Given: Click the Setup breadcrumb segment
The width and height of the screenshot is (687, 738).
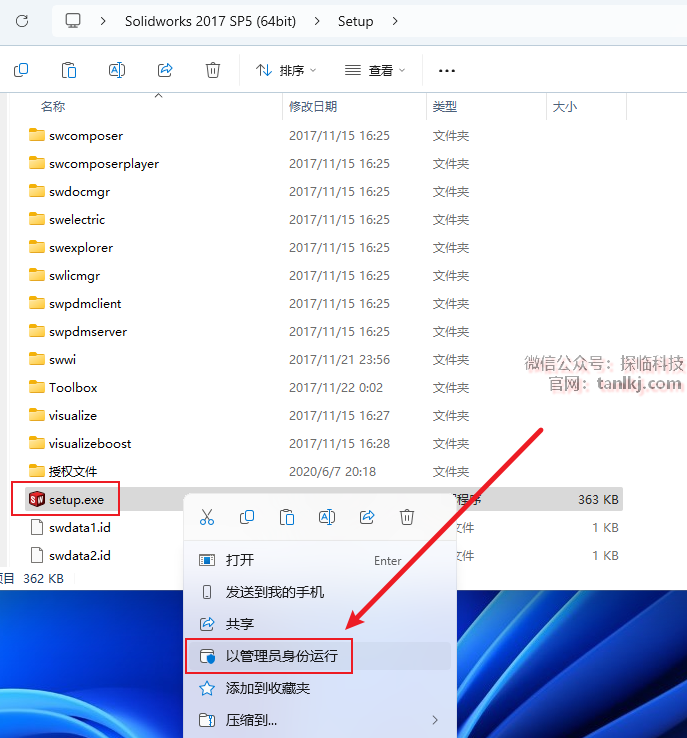Looking at the screenshot, I should pyautogui.click(x=355, y=21).
